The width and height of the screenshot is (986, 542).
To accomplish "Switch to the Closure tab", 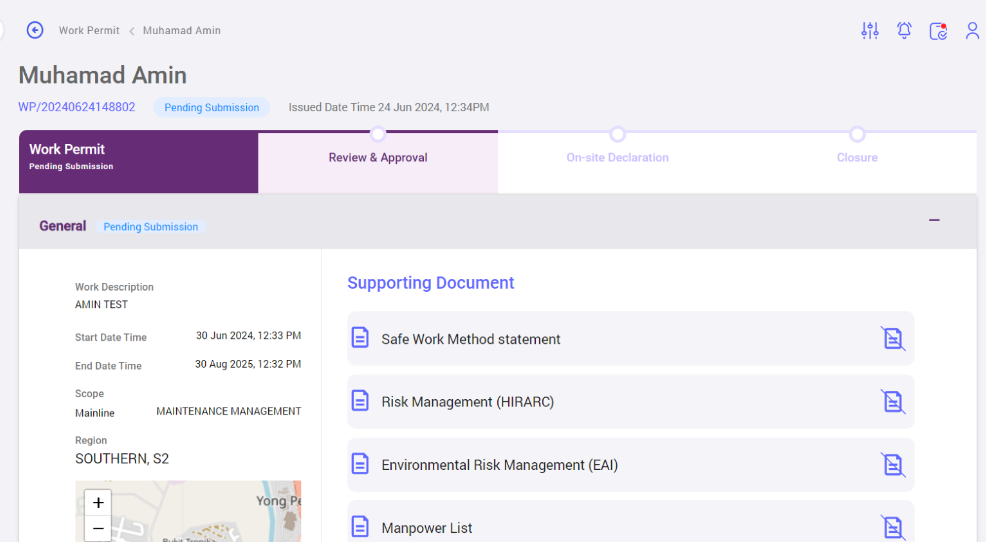I will 857,162.
